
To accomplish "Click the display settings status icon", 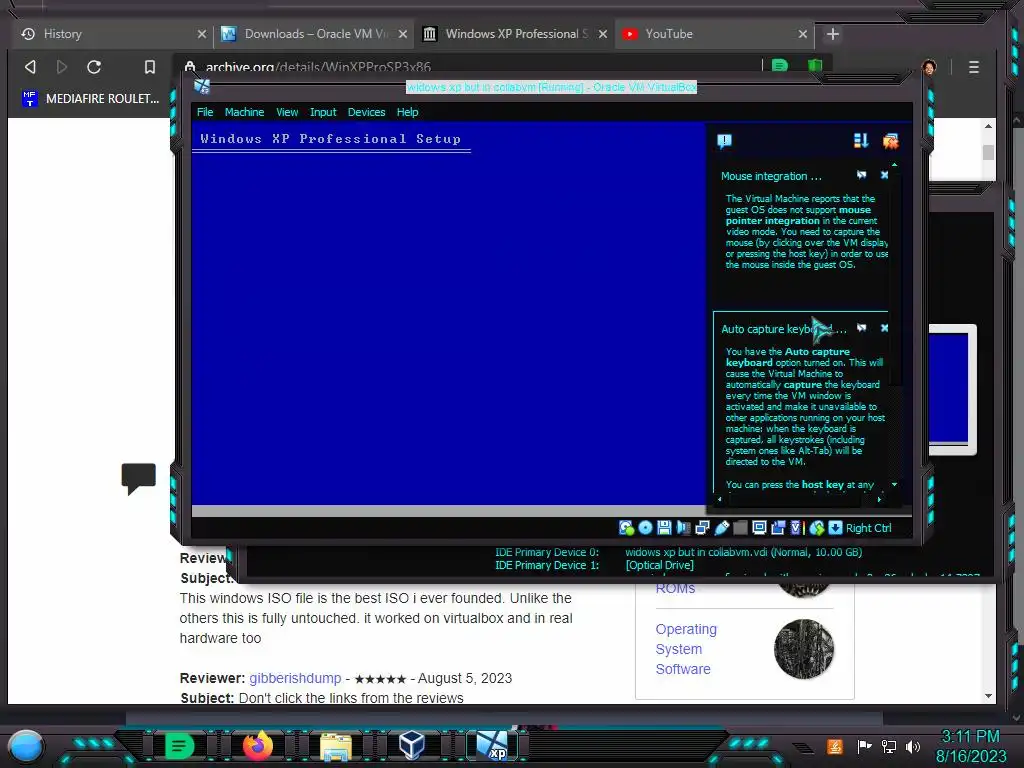I will pyautogui.click(x=759, y=528).
